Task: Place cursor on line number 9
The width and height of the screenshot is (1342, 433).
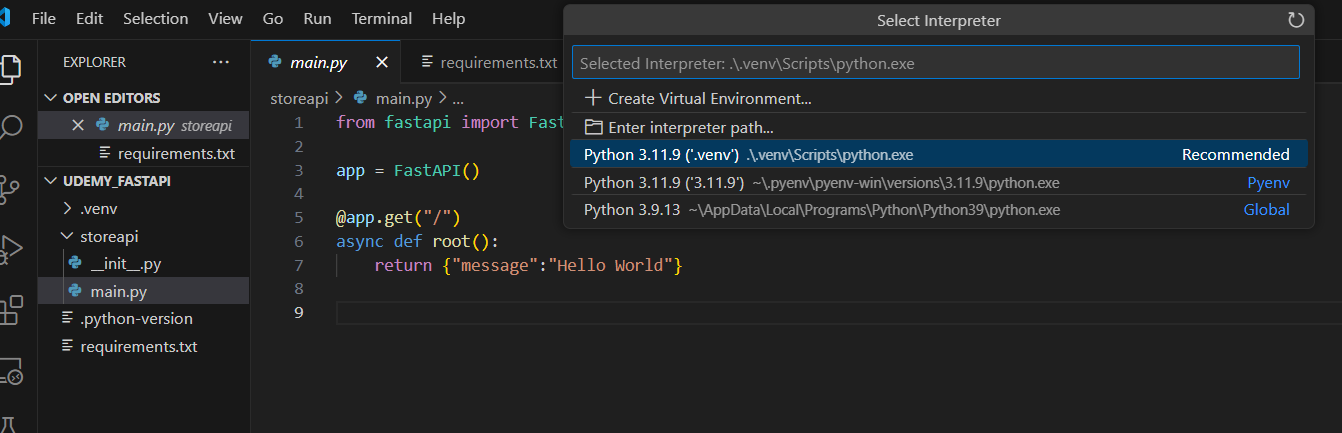Action: click(298, 313)
